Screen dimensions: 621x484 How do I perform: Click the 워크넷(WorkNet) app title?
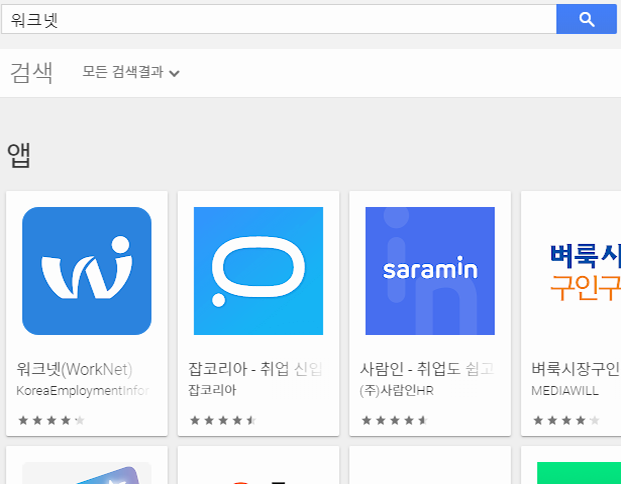74,369
